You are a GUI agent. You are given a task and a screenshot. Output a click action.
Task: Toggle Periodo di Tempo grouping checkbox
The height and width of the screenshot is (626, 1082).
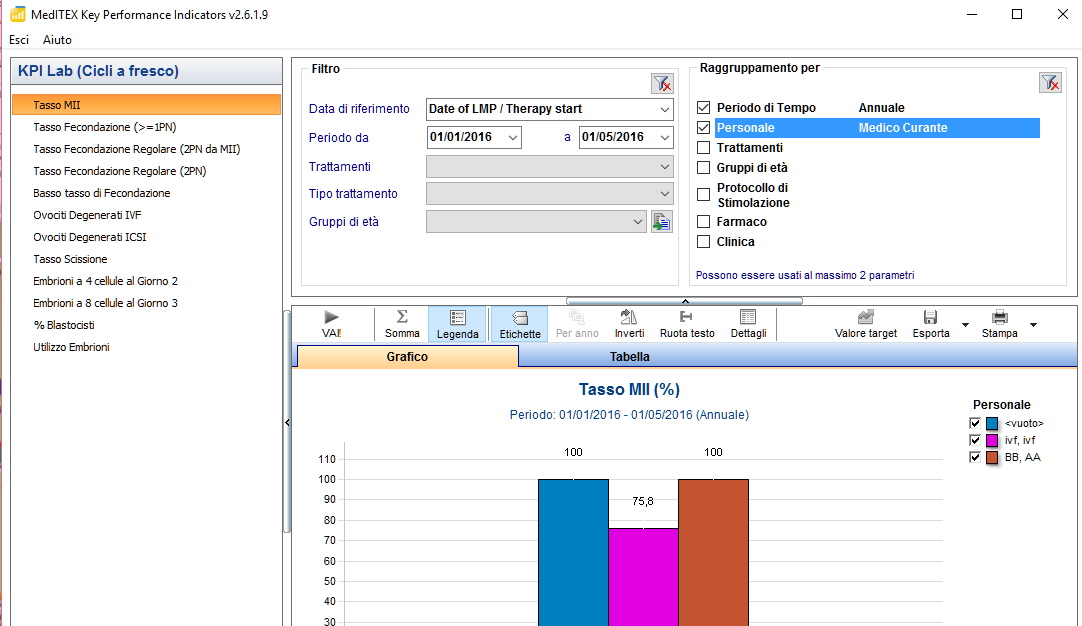pyautogui.click(x=703, y=108)
